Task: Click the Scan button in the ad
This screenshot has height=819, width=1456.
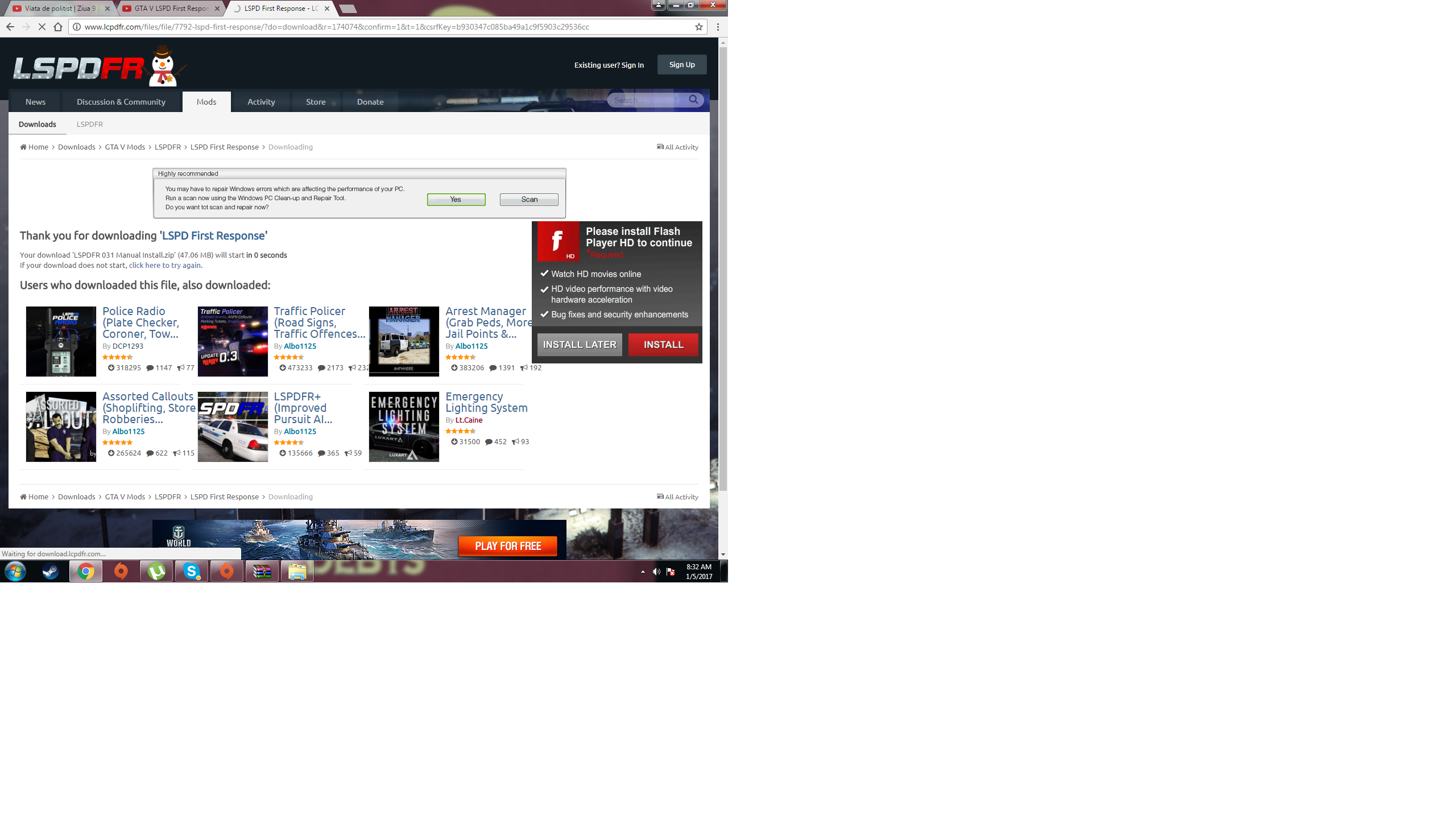Action: pos(528,200)
